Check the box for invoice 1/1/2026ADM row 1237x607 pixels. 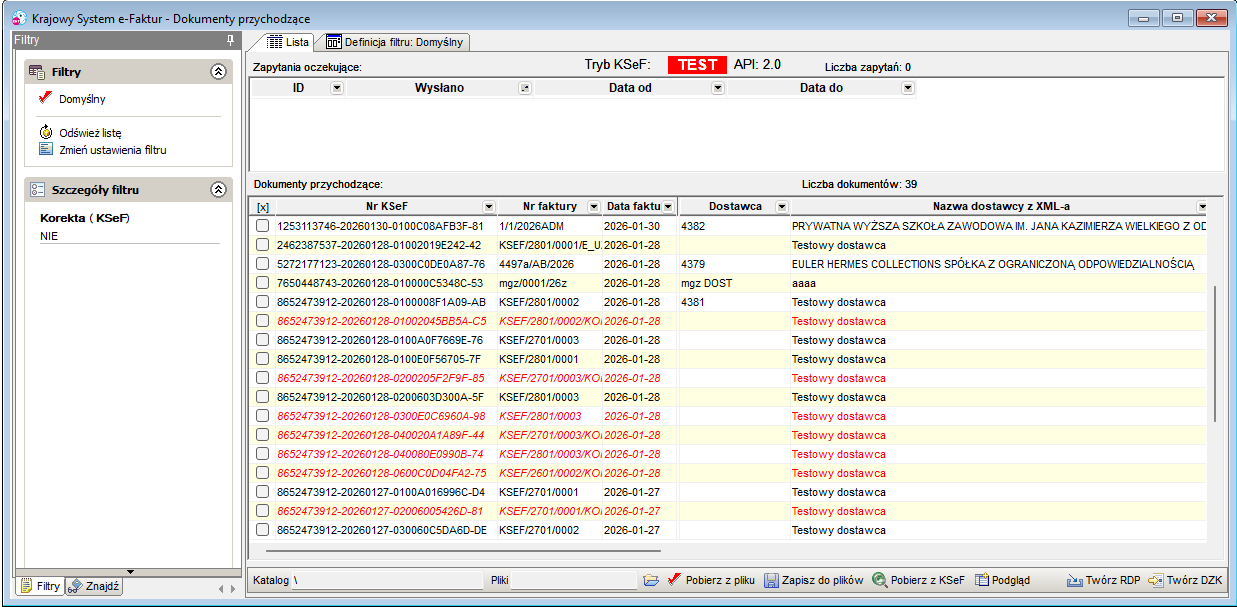pos(262,226)
